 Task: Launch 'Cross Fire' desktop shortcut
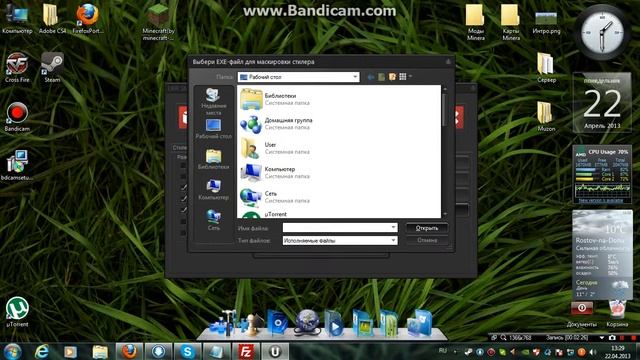(17, 67)
